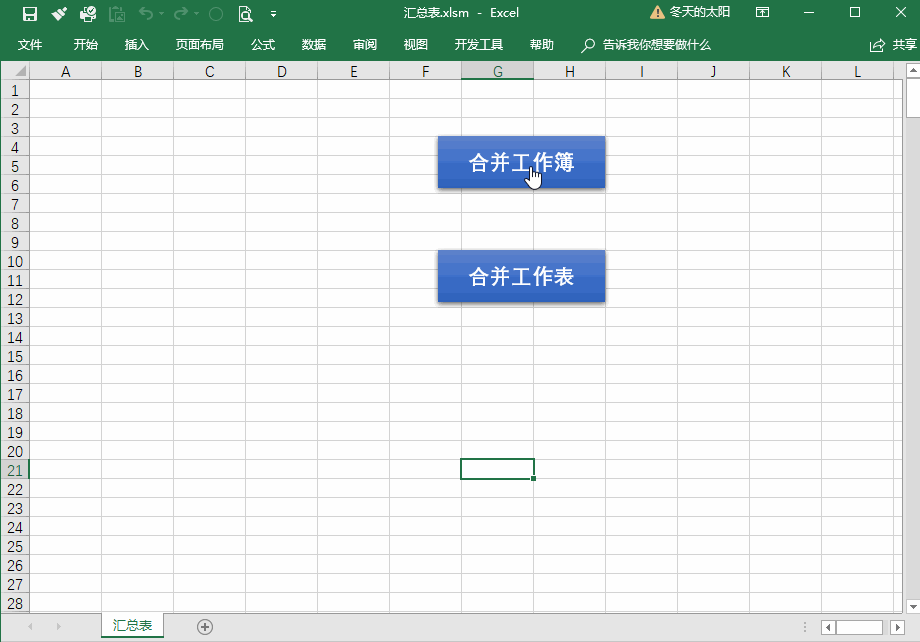Image resolution: width=920 pixels, height=642 pixels.
Task: Click the greyed-out paste picture icon
Action: (117, 13)
